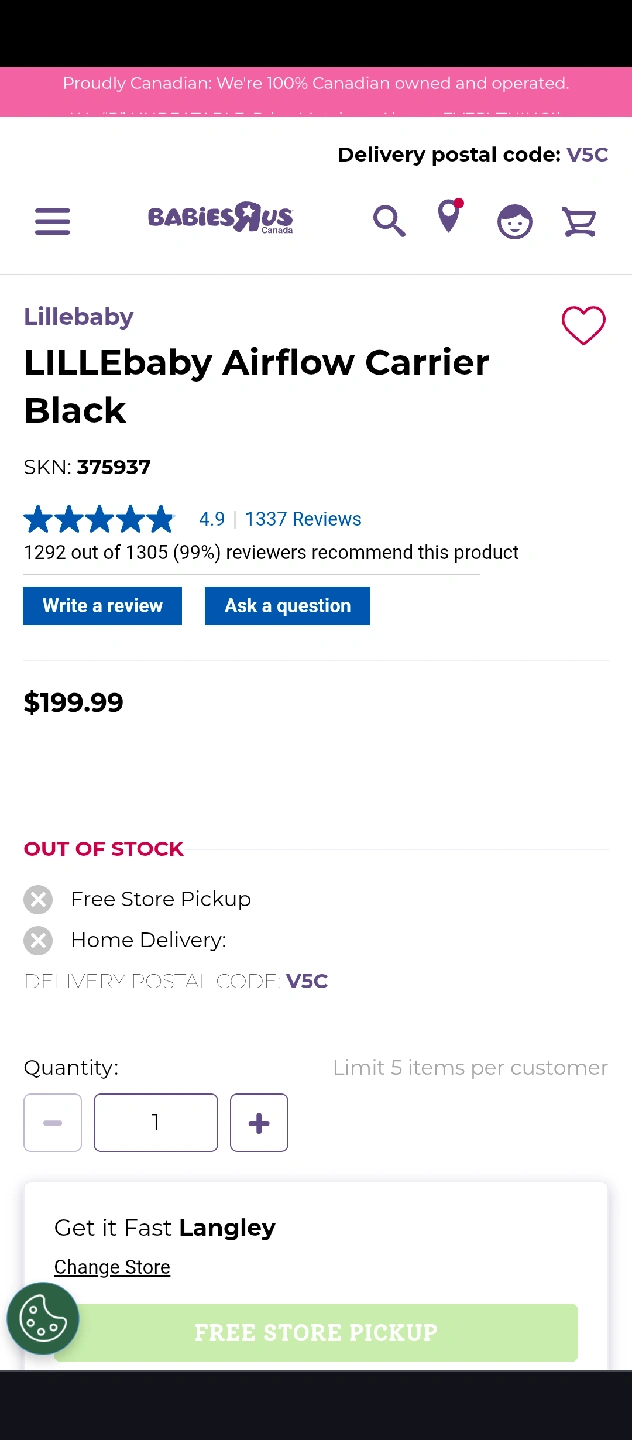Screen dimensions: 632x1440
Task: Click the quantity input field
Action: [156, 1123]
